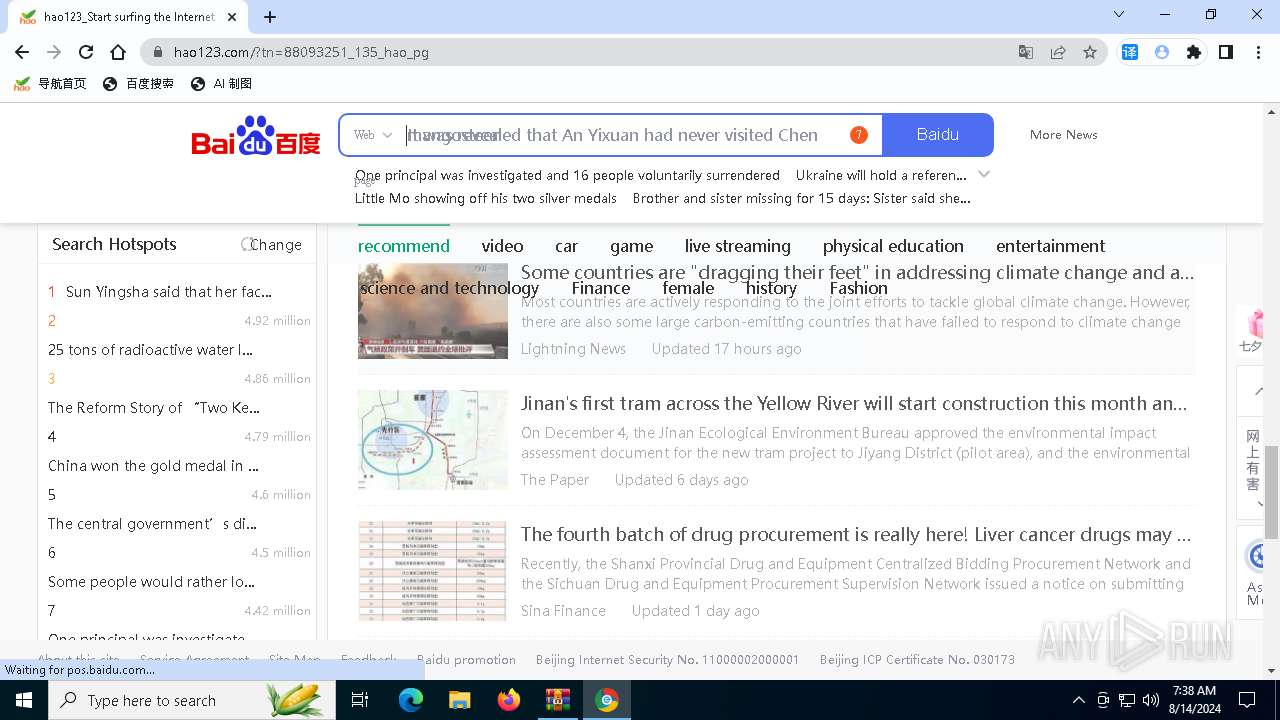Viewport: 1280px width, 720px height.
Task: Click the back-to-top arrow in side widget
Action: point(1258,391)
